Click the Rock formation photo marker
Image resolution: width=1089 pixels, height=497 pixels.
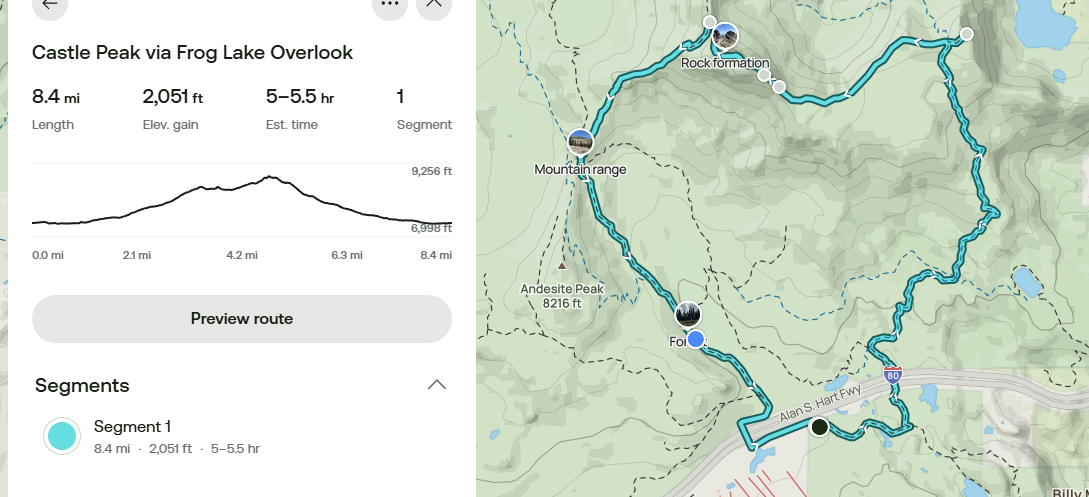(x=725, y=38)
